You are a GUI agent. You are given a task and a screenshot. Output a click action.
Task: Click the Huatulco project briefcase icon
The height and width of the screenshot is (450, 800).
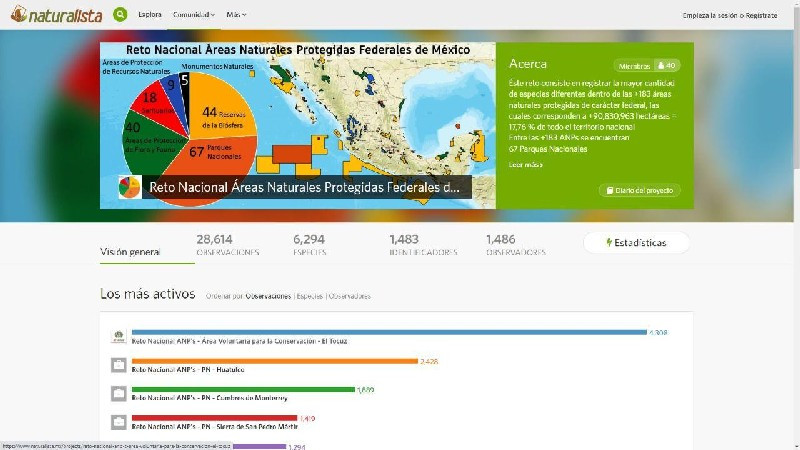coord(118,365)
